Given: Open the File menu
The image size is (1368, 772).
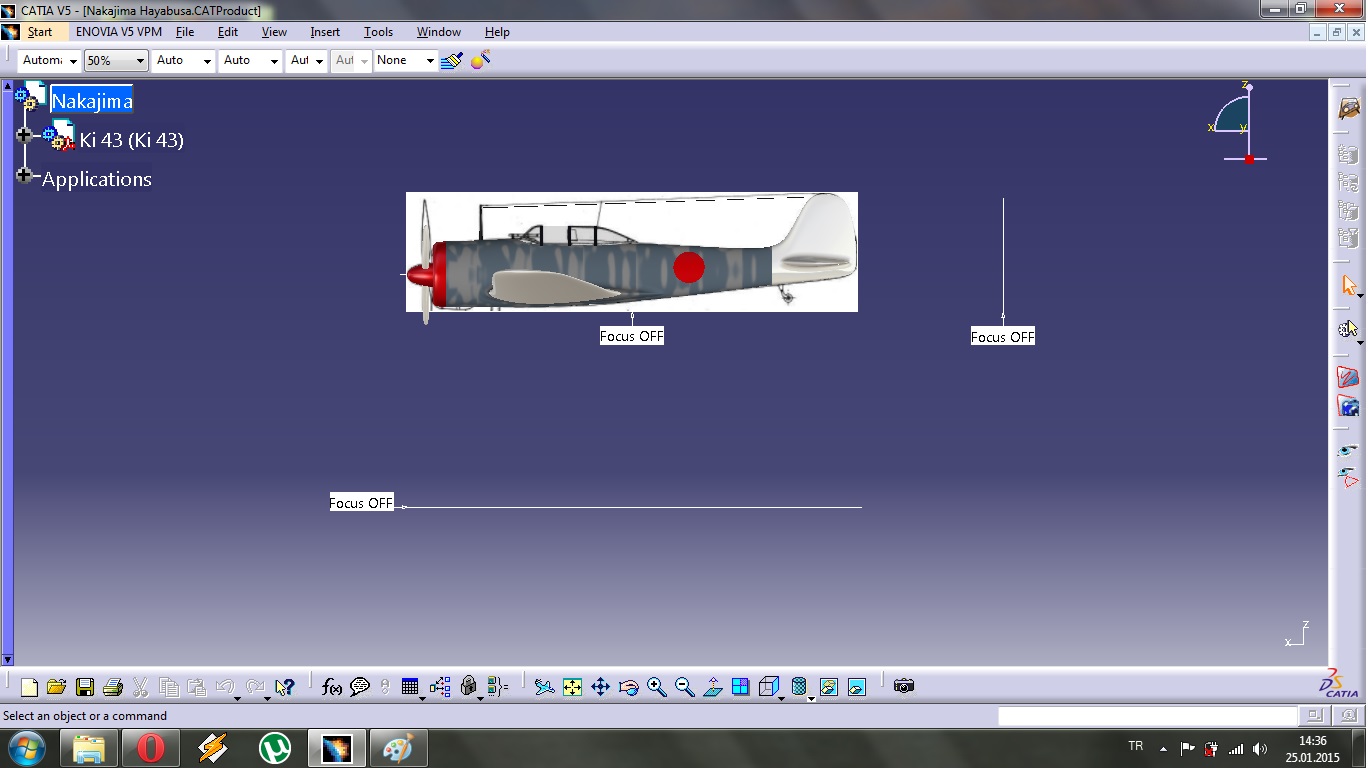Looking at the screenshot, I should coord(185,32).
